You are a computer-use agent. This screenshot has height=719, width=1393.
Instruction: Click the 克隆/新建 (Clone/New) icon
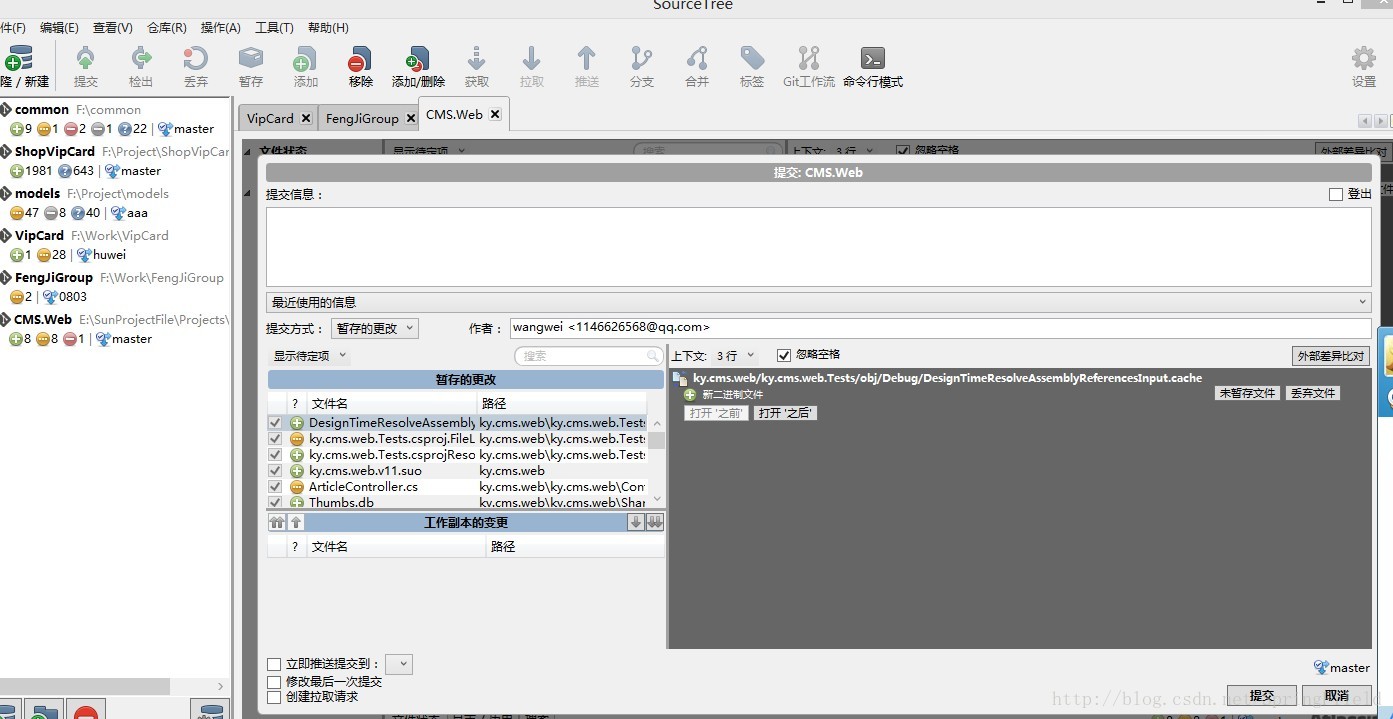[22, 66]
